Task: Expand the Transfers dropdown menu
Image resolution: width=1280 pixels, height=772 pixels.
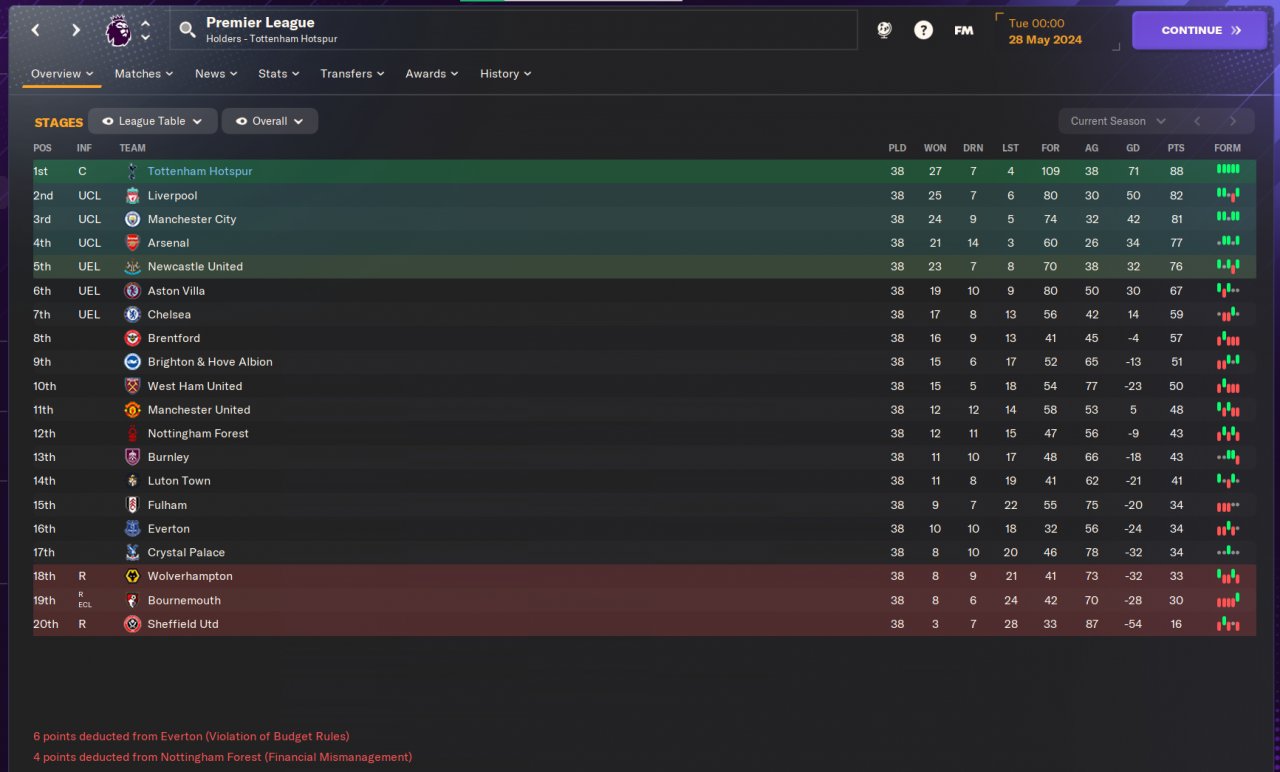Action: (x=352, y=74)
